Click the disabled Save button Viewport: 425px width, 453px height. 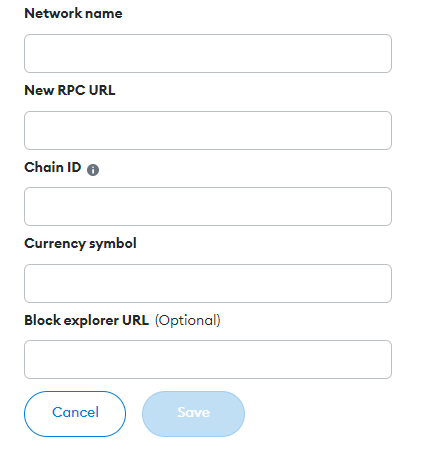click(193, 414)
